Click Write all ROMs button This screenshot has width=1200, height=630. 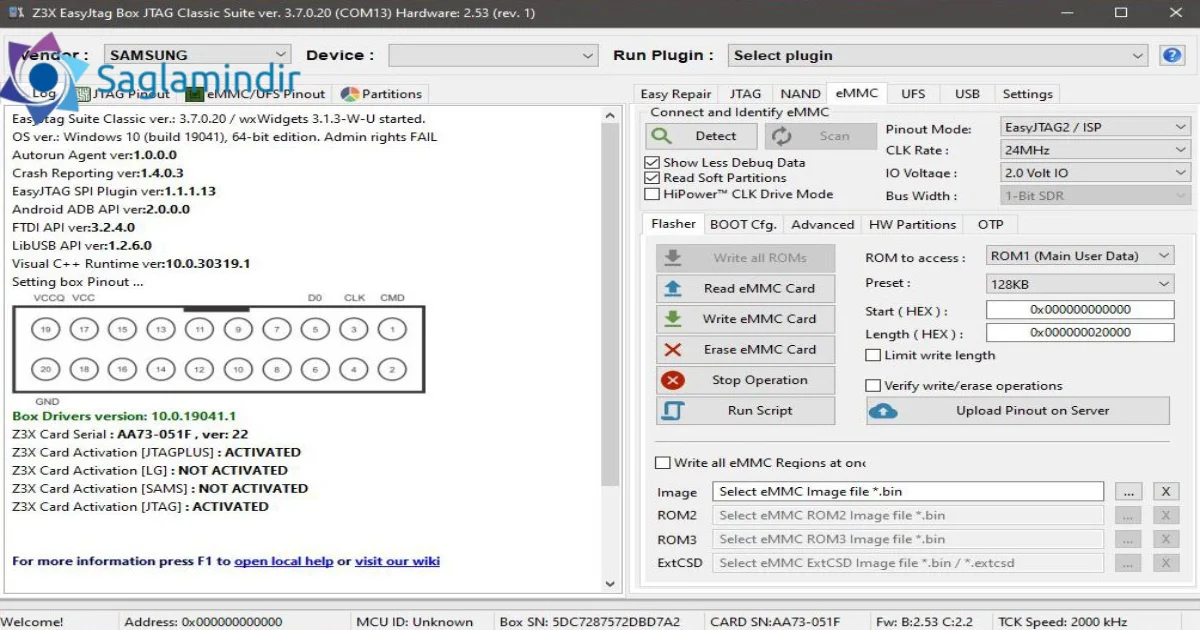tap(745, 258)
